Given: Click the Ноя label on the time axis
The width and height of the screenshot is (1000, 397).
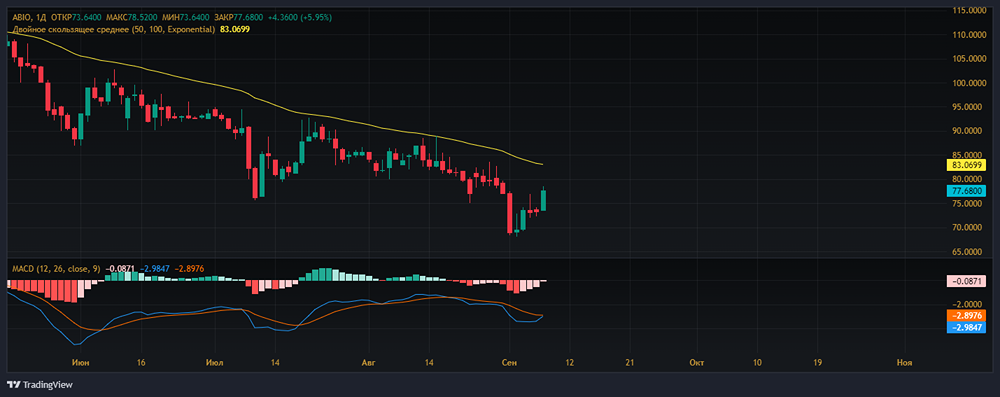Looking at the screenshot, I should 904,362.
